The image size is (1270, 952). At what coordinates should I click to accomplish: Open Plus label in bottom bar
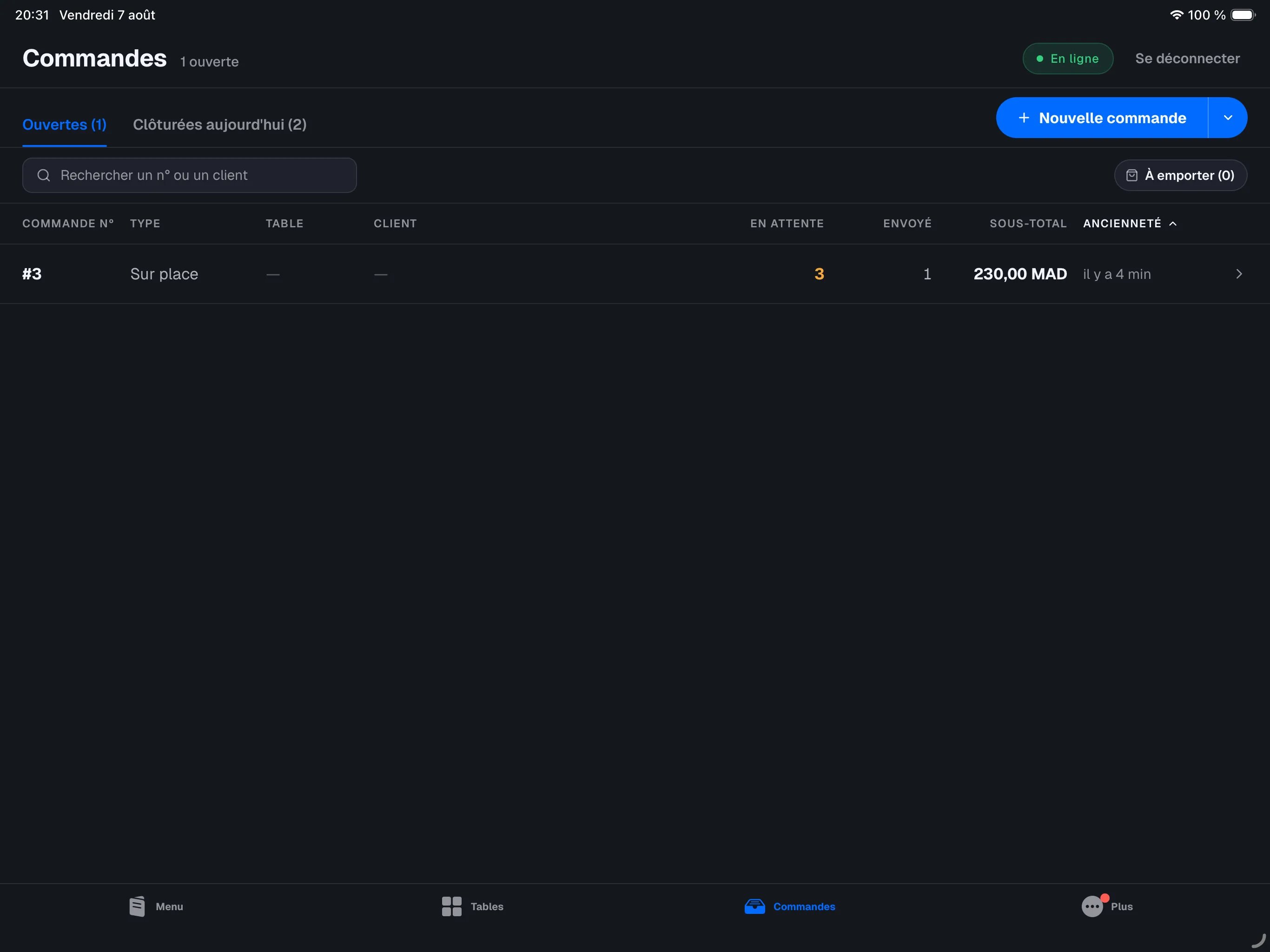coord(1121,906)
